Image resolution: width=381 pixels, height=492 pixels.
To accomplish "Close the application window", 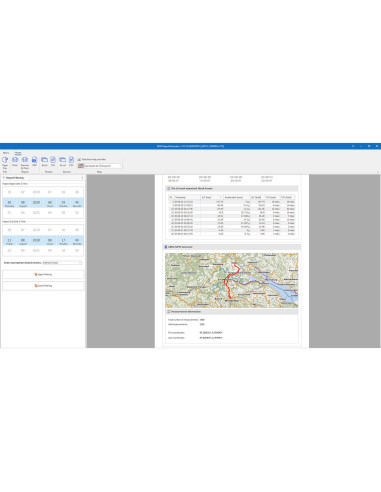I will pyautogui.click(x=377, y=146).
